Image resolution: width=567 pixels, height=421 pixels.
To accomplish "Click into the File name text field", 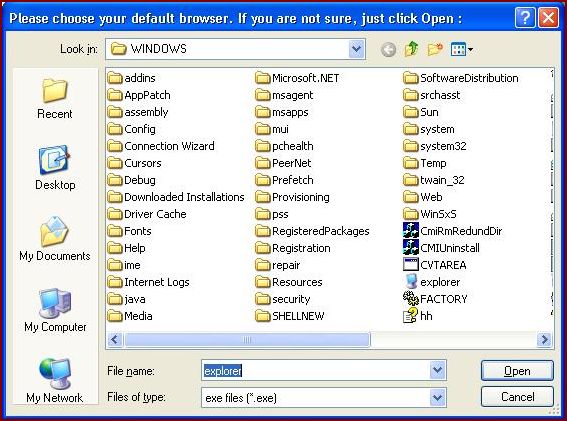I will [x=316, y=370].
